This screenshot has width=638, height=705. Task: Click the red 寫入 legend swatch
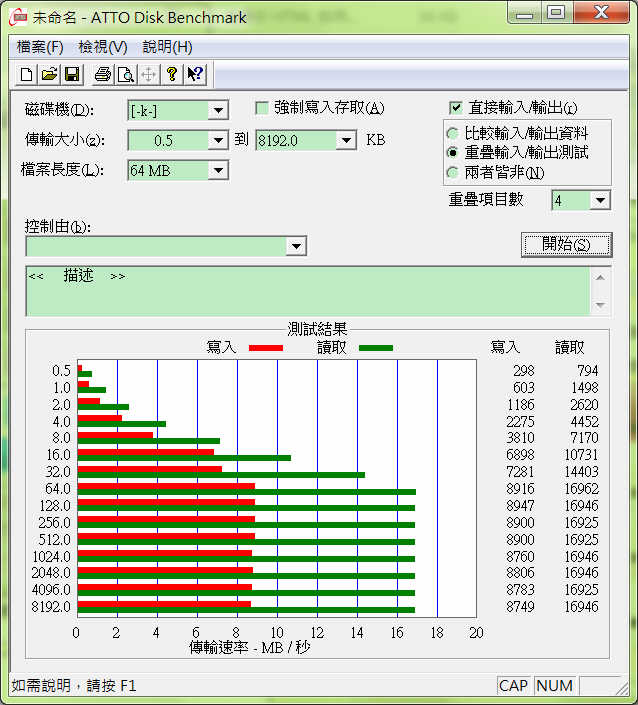pyautogui.click(x=266, y=348)
